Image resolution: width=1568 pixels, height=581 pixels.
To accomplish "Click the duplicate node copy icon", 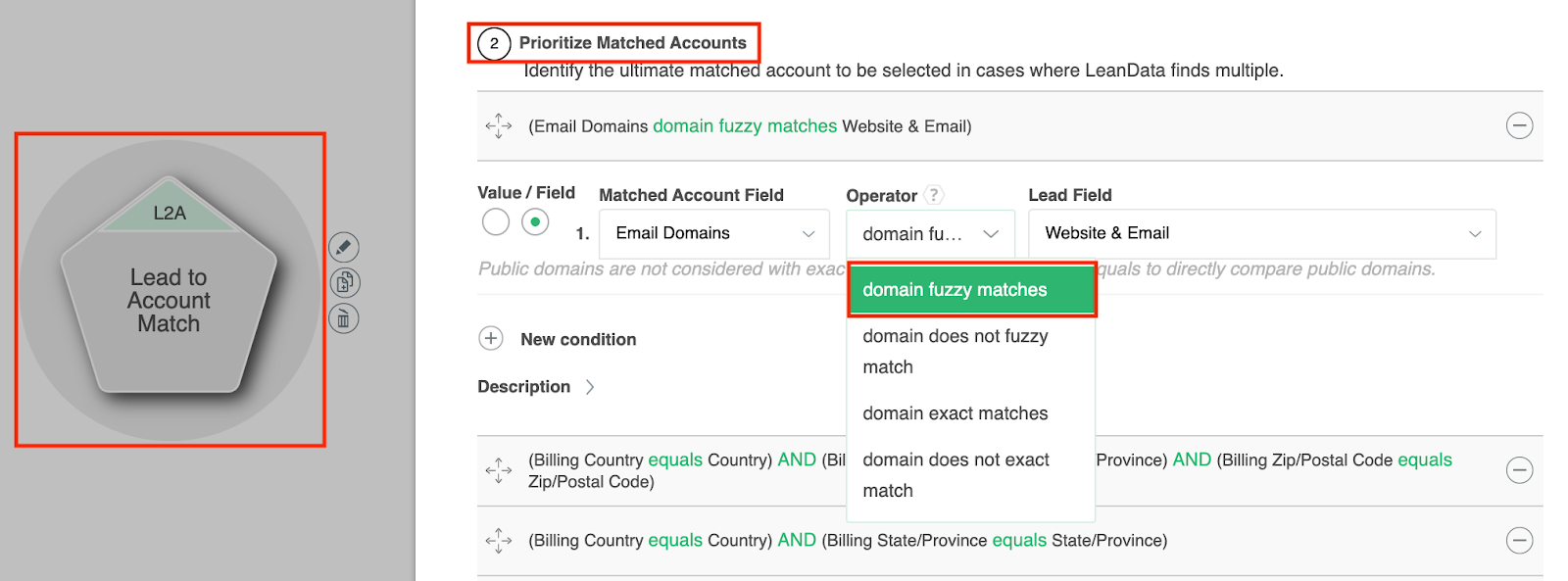I will (x=344, y=283).
